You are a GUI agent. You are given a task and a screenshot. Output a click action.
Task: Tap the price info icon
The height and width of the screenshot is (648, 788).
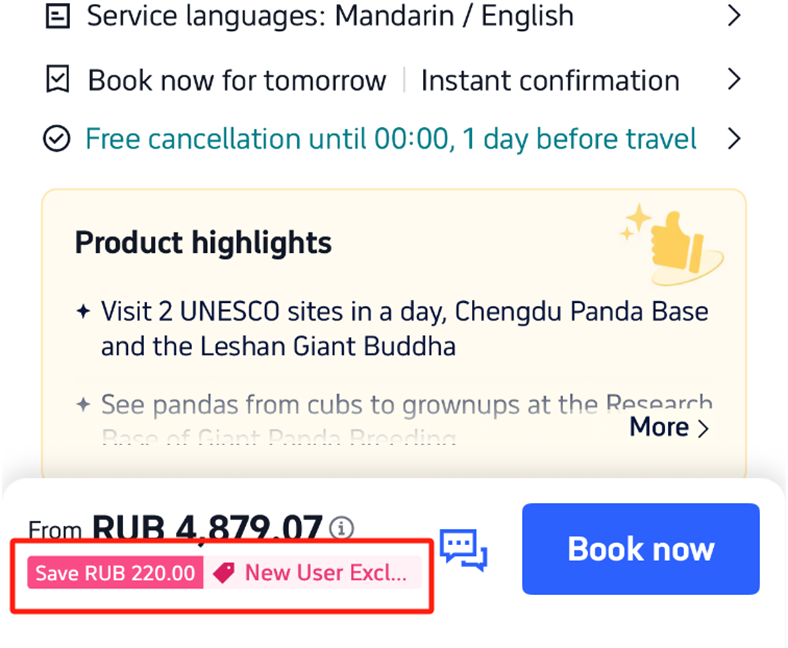point(342,527)
